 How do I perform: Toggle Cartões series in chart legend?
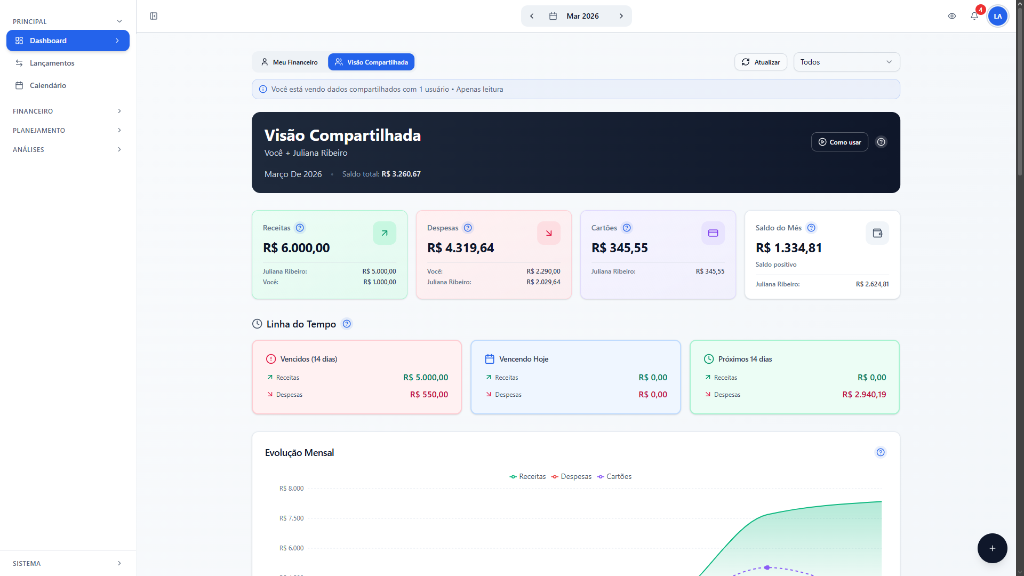(615, 477)
